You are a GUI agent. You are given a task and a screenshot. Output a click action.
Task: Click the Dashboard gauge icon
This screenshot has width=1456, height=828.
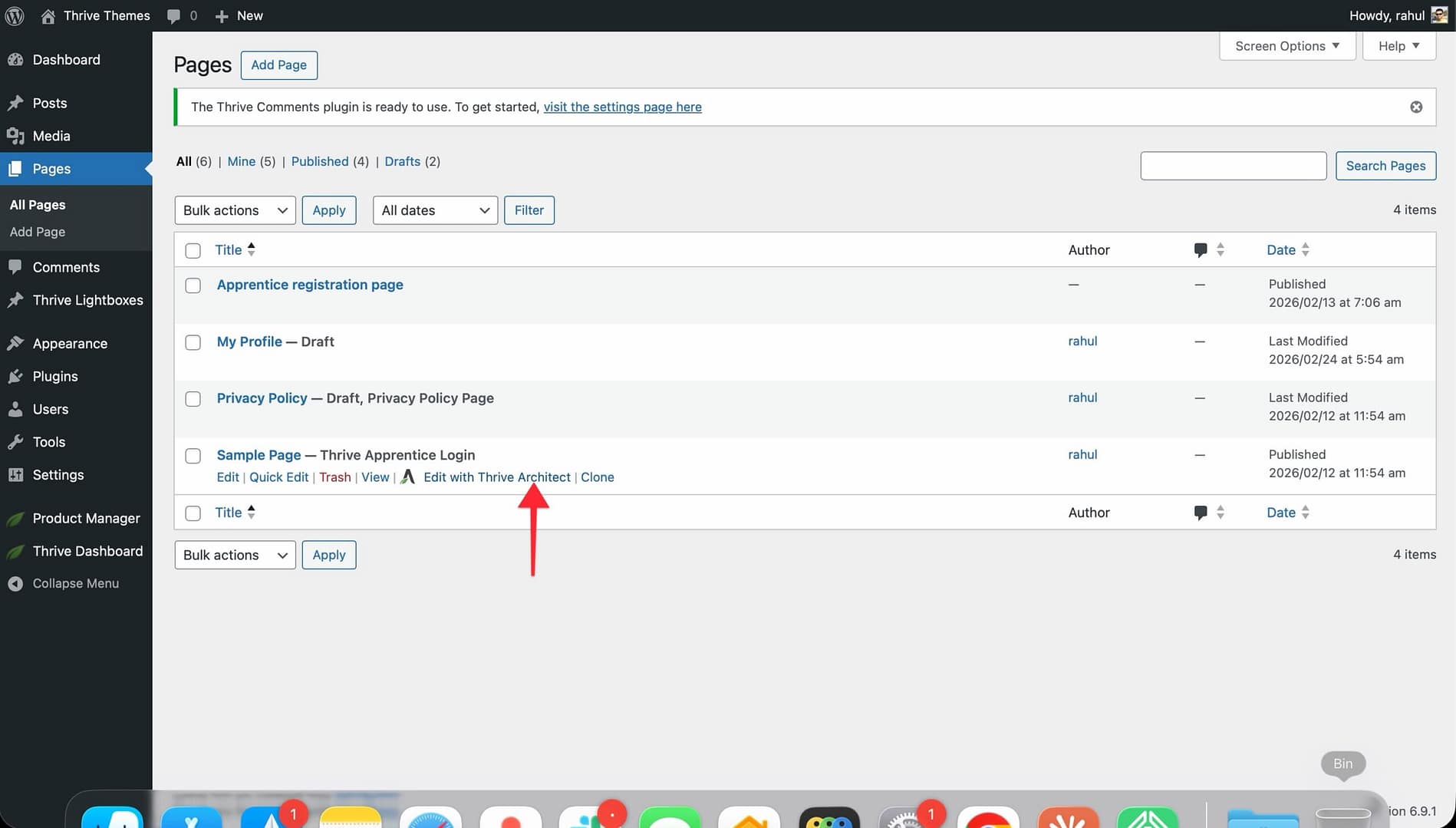click(x=15, y=60)
